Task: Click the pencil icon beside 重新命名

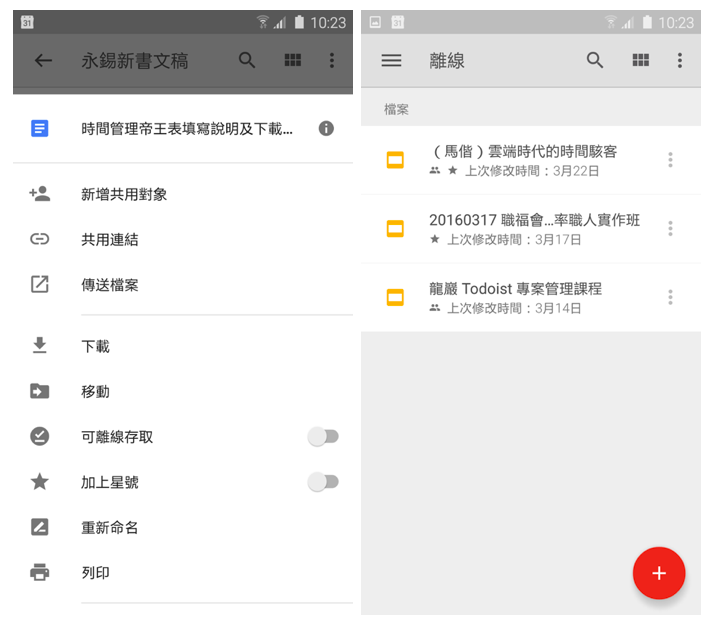Action: point(40,527)
